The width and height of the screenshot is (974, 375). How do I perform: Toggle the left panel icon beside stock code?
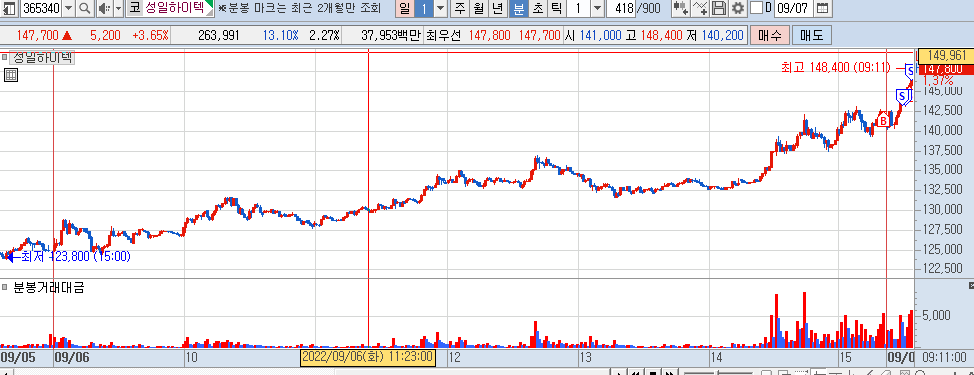point(9,9)
